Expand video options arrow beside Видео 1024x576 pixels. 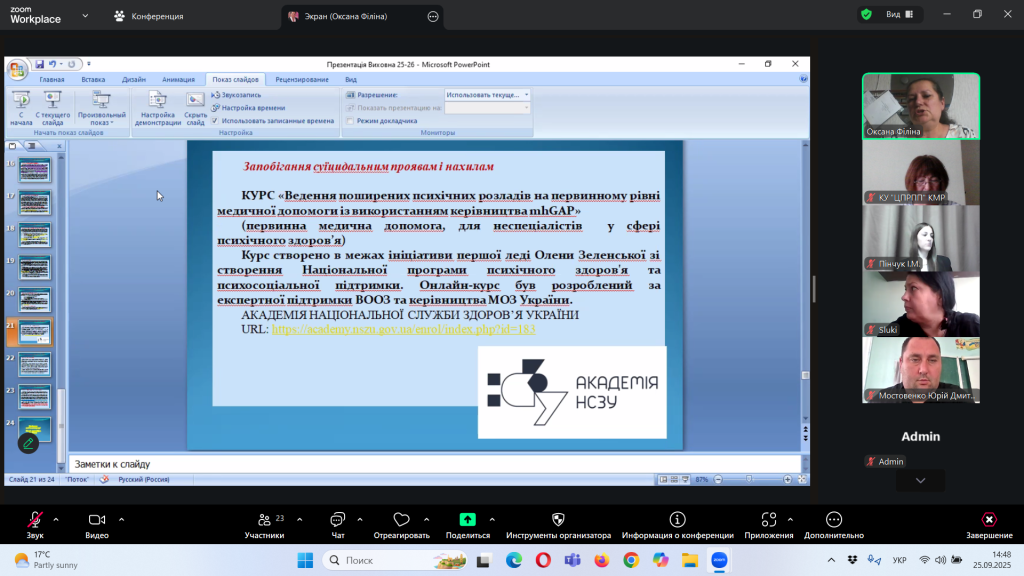(x=121, y=519)
